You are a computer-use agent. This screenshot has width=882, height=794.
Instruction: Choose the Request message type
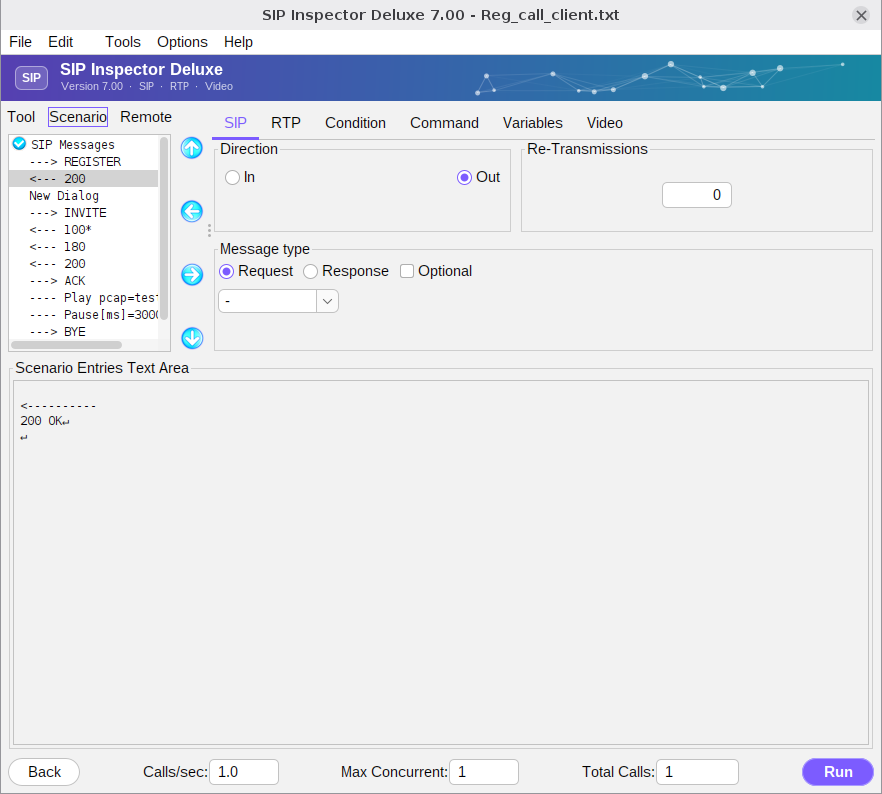pos(226,272)
